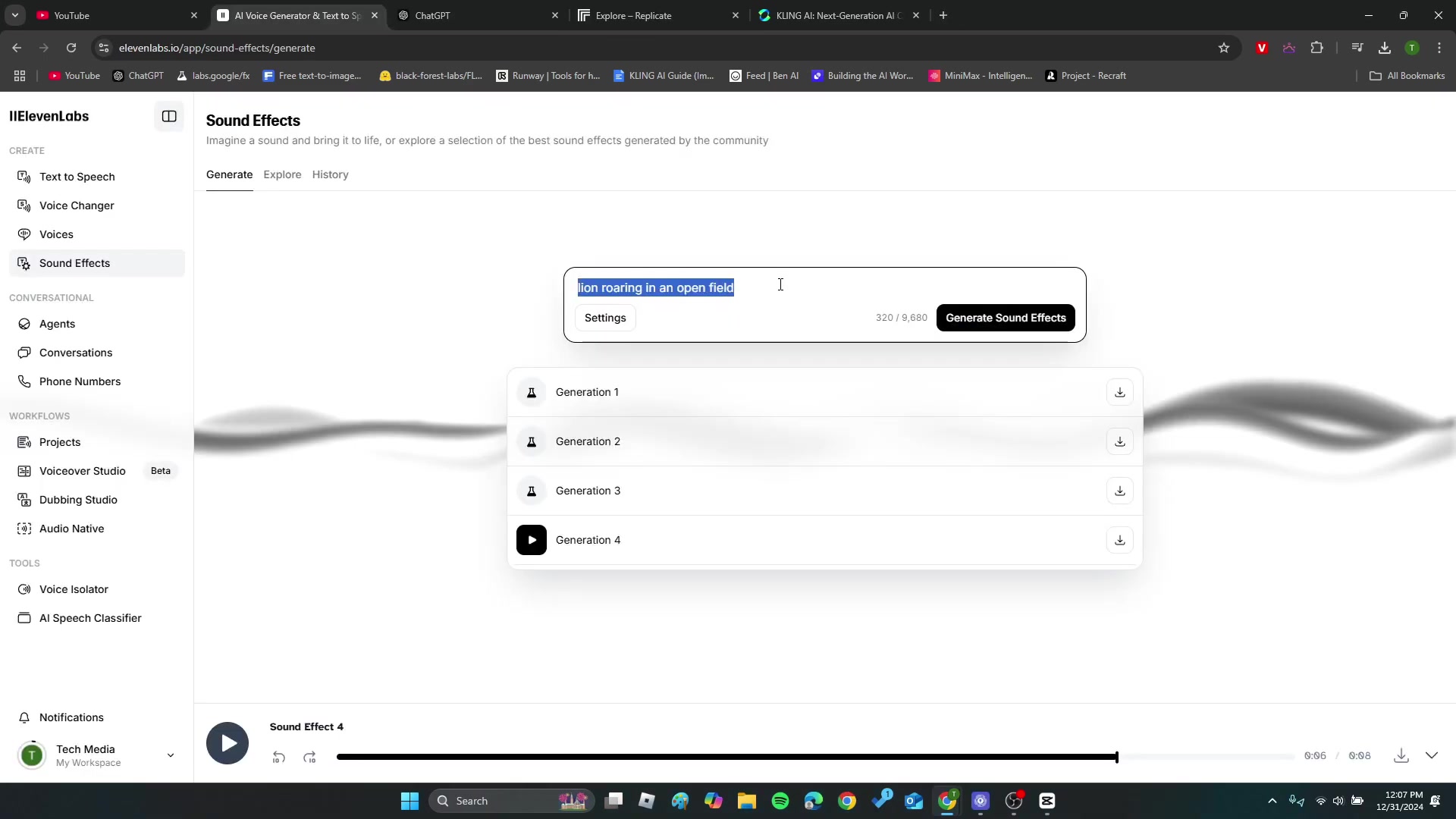Open Voice Changer in sidebar
This screenshot has height=819, width=1456.
pos(97,206)
